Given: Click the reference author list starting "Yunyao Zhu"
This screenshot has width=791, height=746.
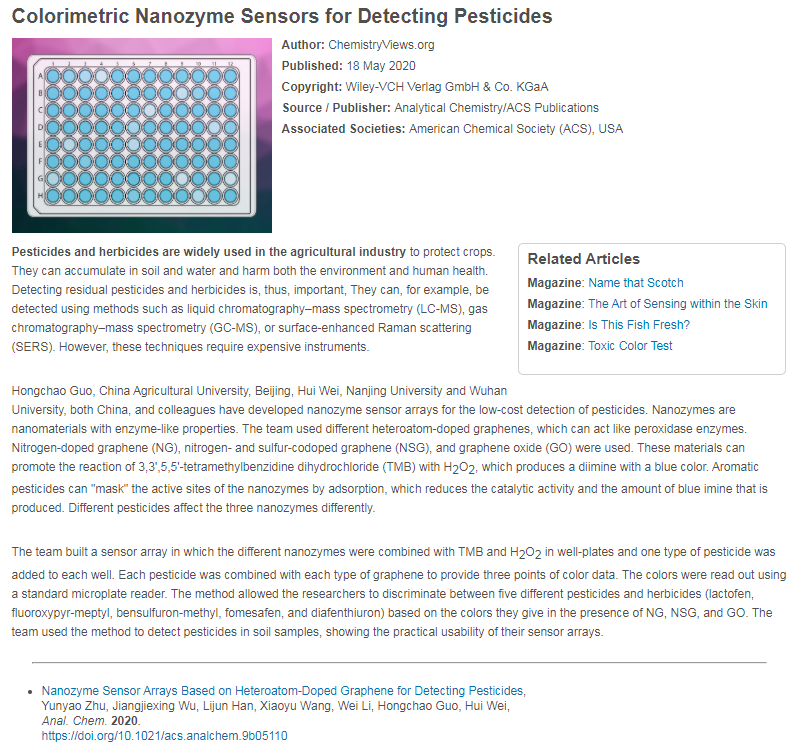Looking at the screenshot, I should click(275, 706).
